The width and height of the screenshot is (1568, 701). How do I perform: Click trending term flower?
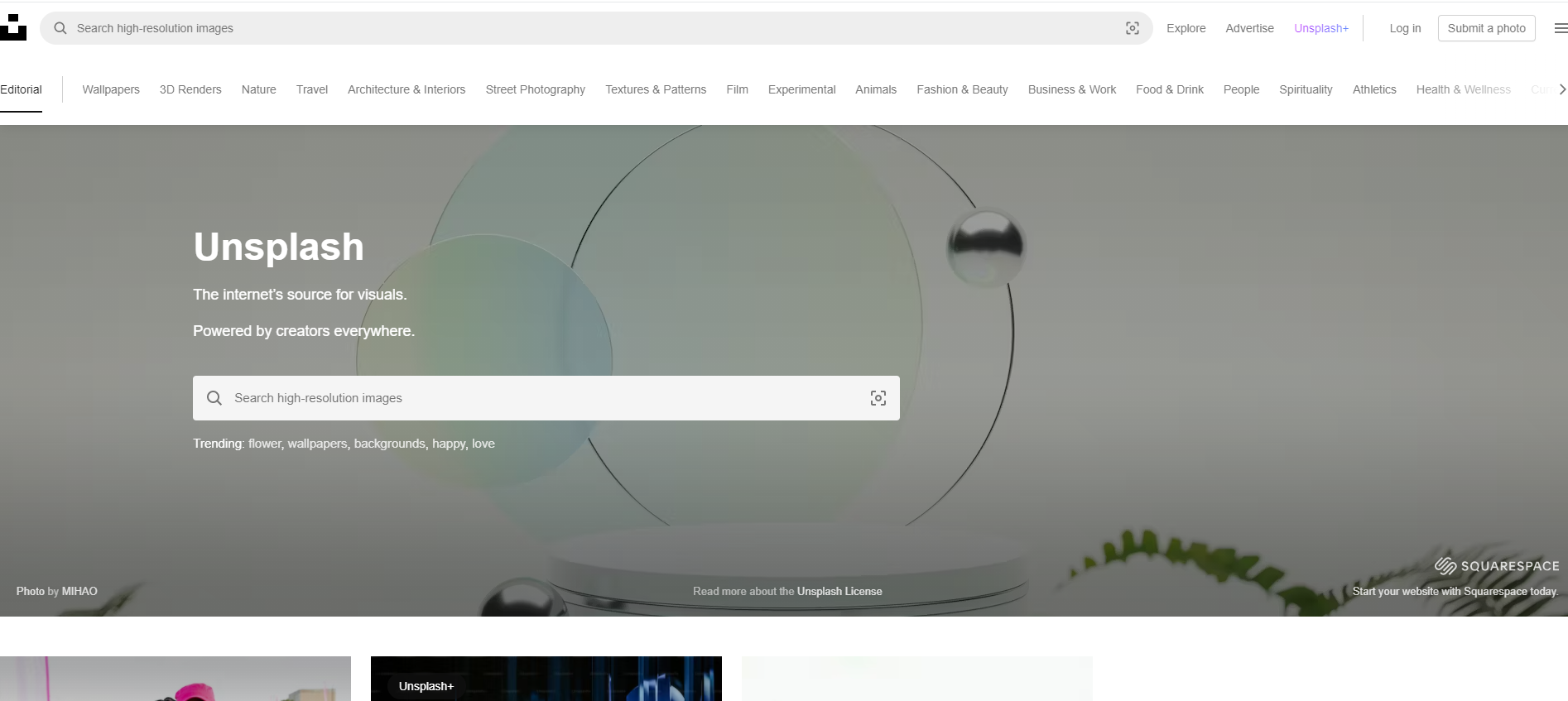click(265, 444)
